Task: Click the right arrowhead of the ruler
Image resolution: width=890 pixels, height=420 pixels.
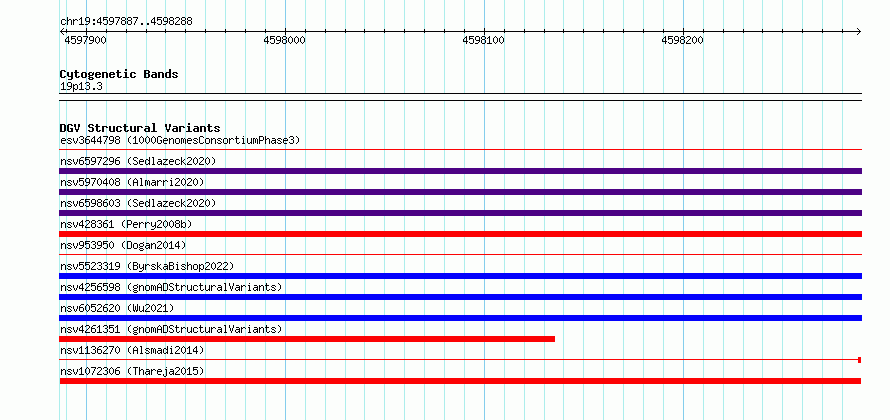Action: point(859,31)
